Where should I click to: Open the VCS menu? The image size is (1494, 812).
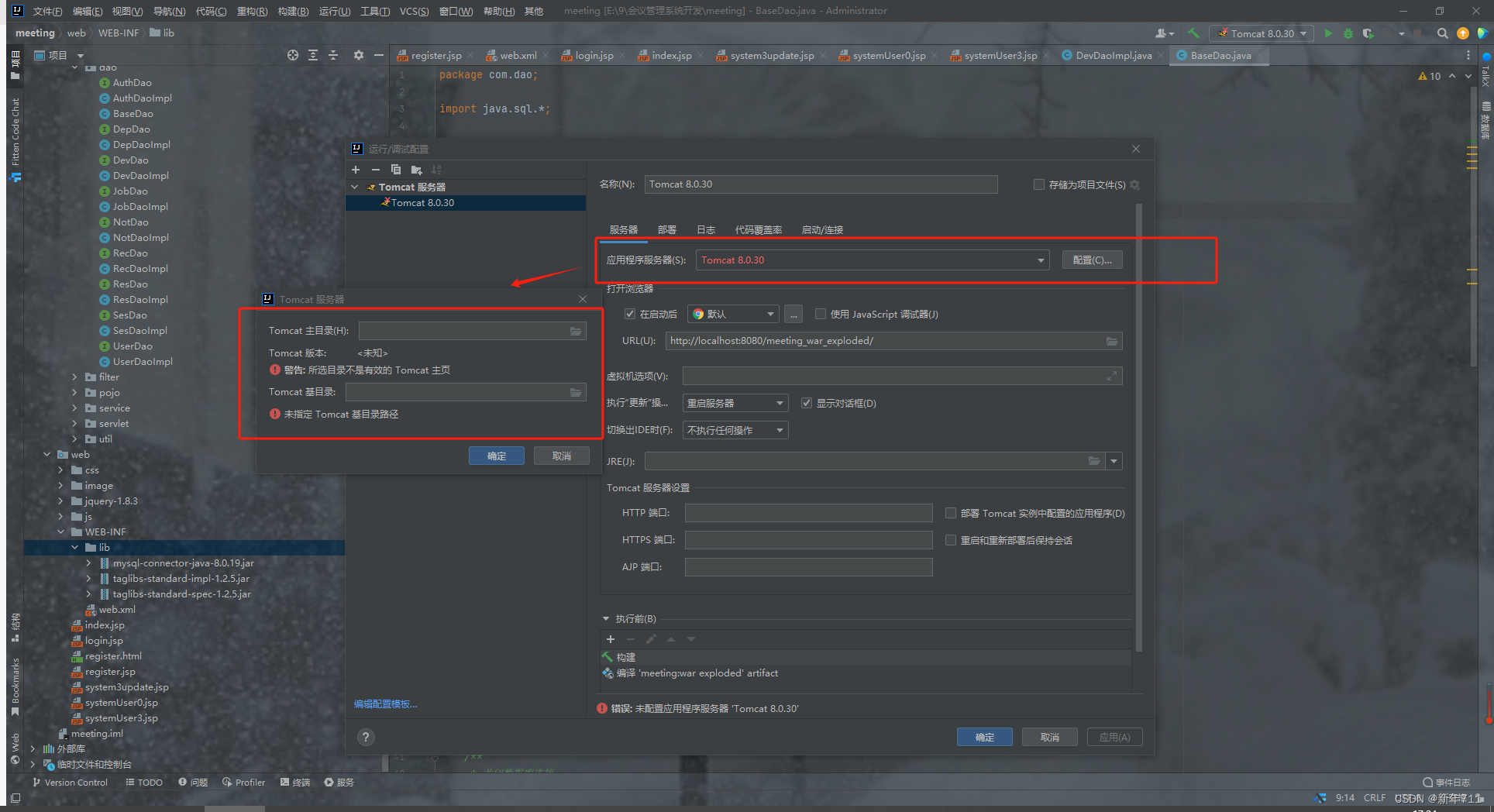click(x=414, y=11)
